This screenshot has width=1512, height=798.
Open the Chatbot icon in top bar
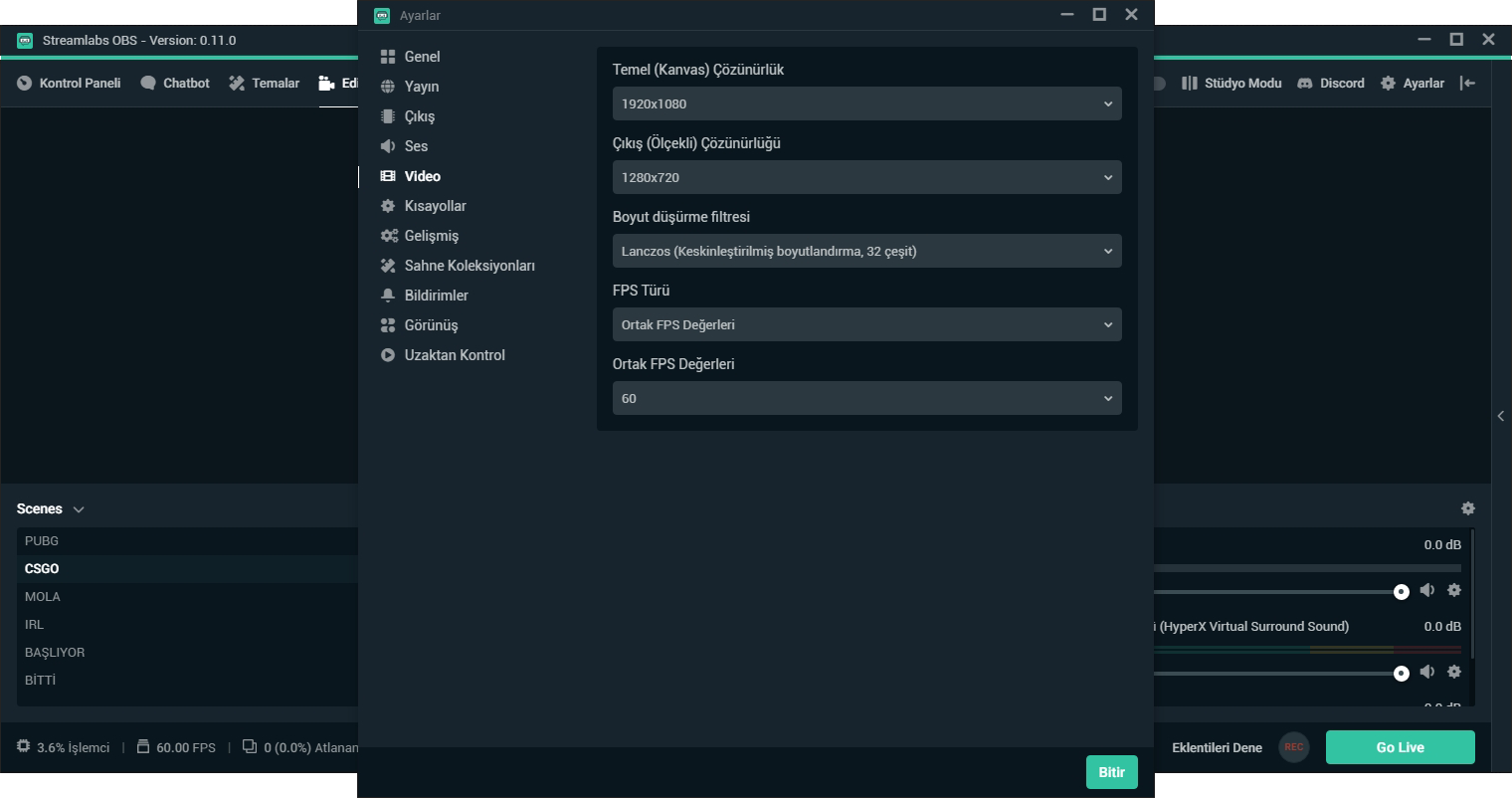point(148,84)
